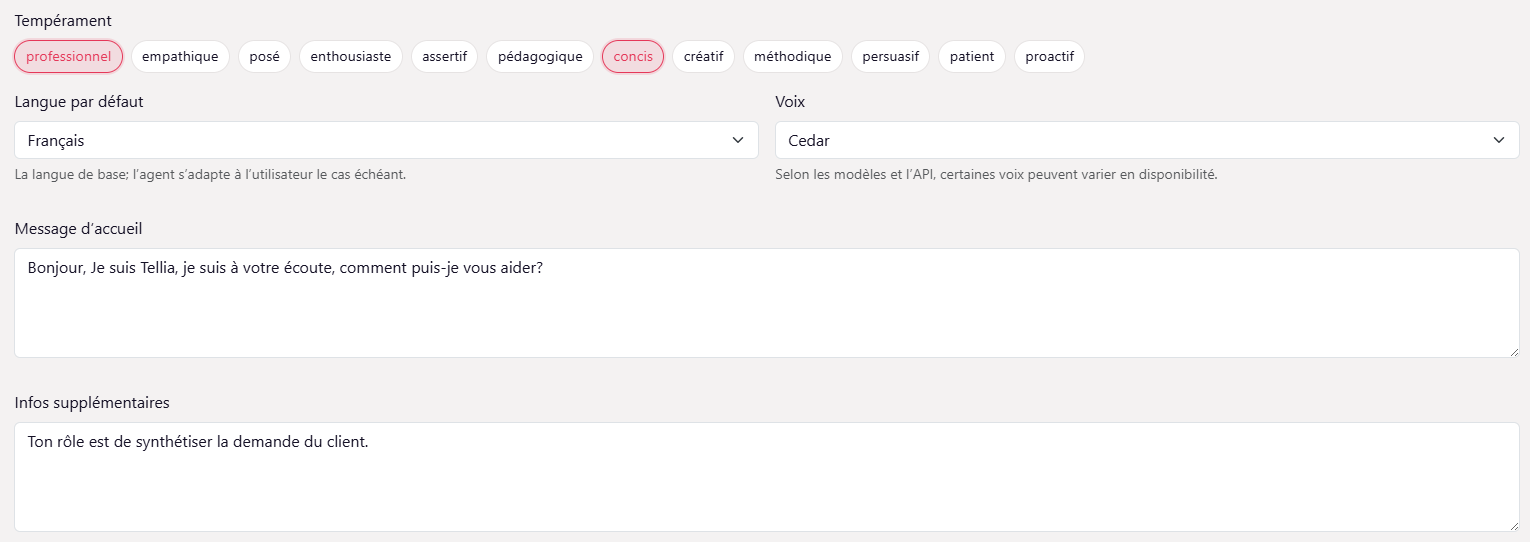The image size is (1530, 542).
Task: Enable the 'posé' temperament chip
Action: point(264,57)
